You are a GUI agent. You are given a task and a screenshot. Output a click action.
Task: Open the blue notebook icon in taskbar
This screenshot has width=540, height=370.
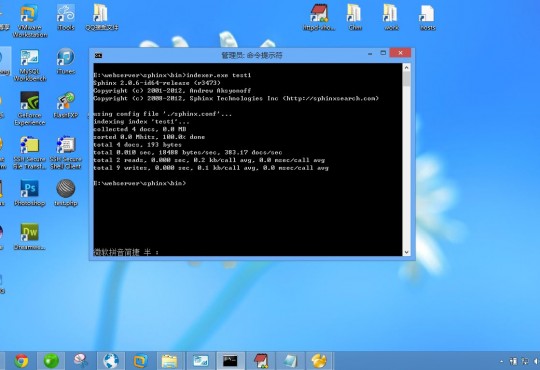coord(290,361)
